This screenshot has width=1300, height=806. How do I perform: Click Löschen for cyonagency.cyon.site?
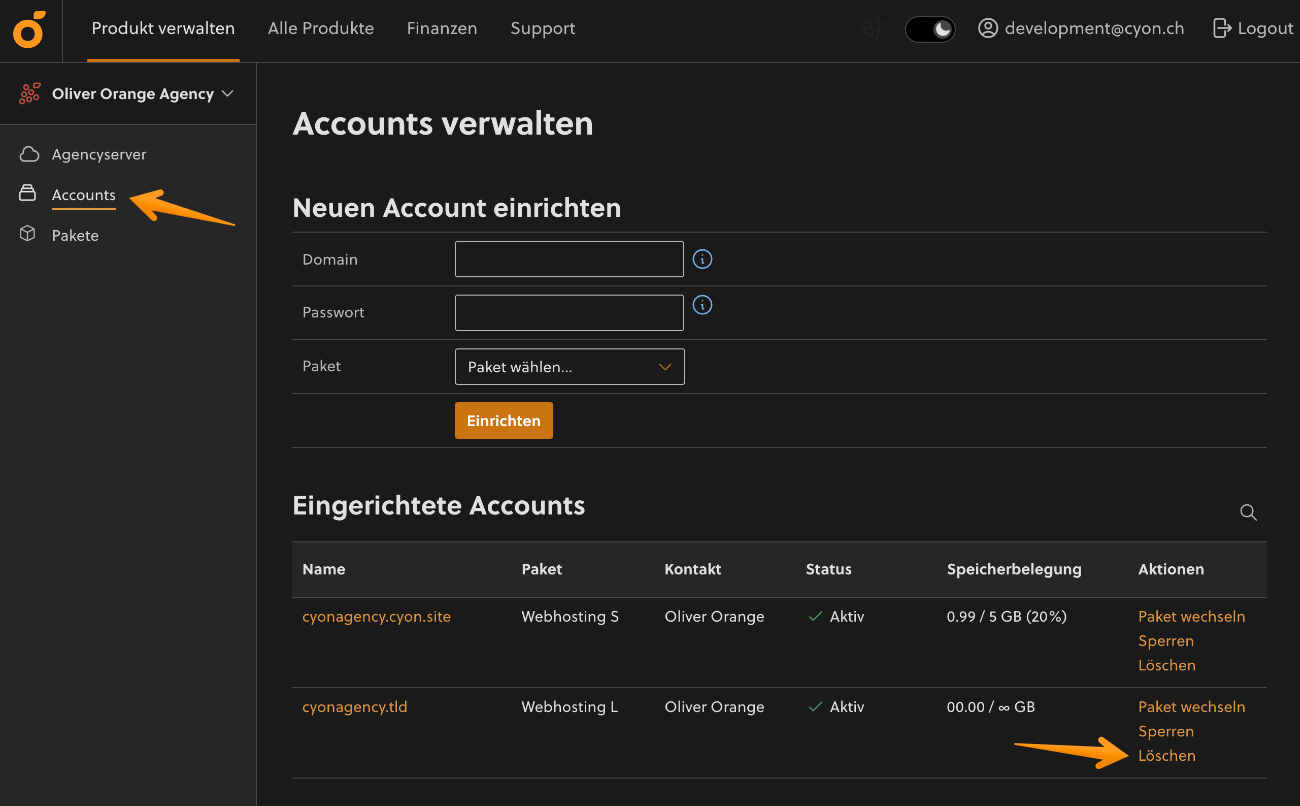(x=1167, y=664)
